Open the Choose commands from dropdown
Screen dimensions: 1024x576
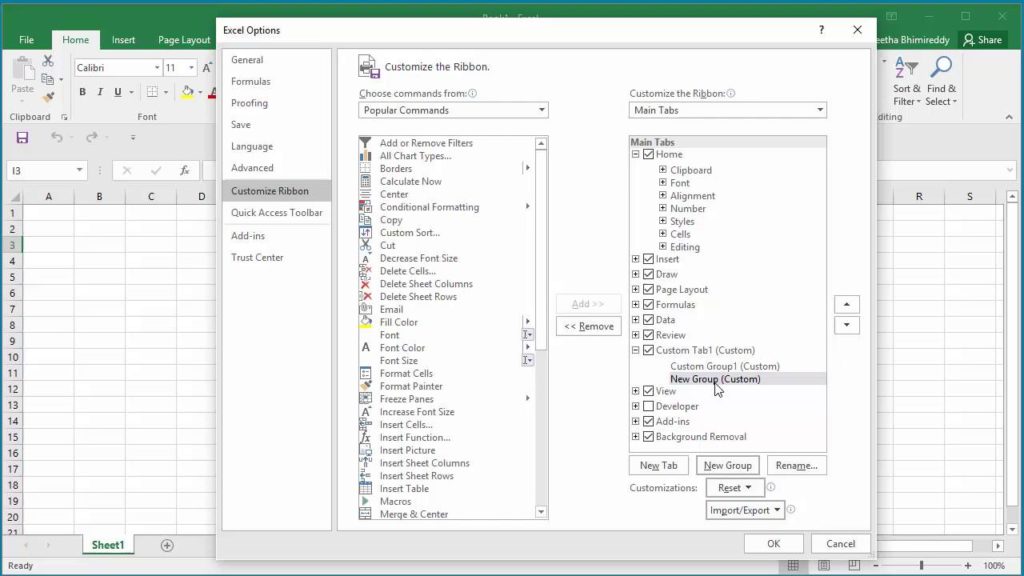pos(453,110)
